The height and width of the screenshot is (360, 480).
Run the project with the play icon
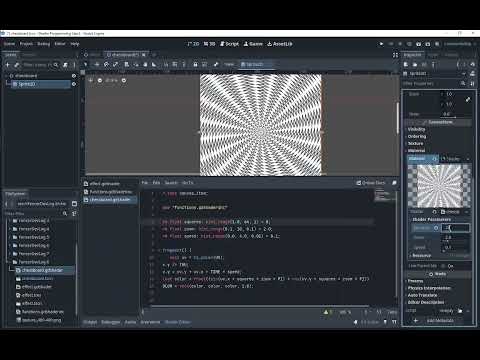click(x=381, y=44)
